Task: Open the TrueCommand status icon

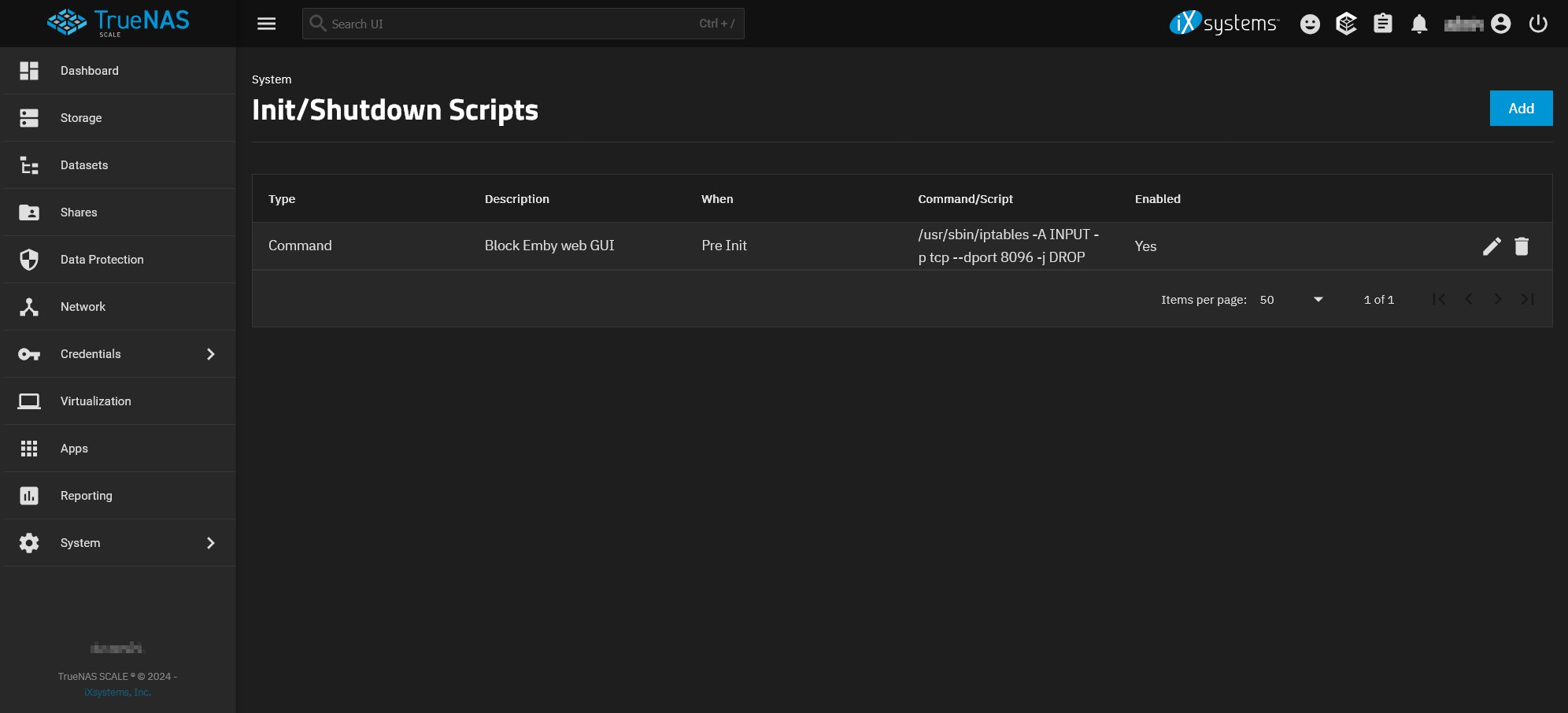Action: 1347,24
